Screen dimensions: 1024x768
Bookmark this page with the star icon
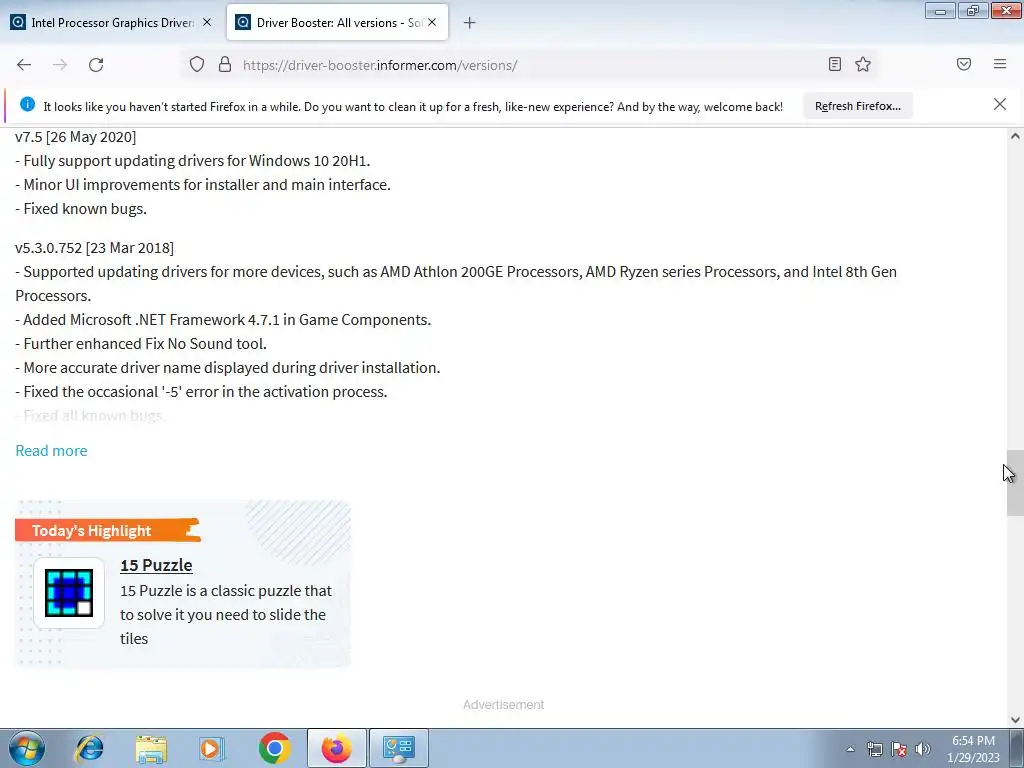tap(863, 64)
